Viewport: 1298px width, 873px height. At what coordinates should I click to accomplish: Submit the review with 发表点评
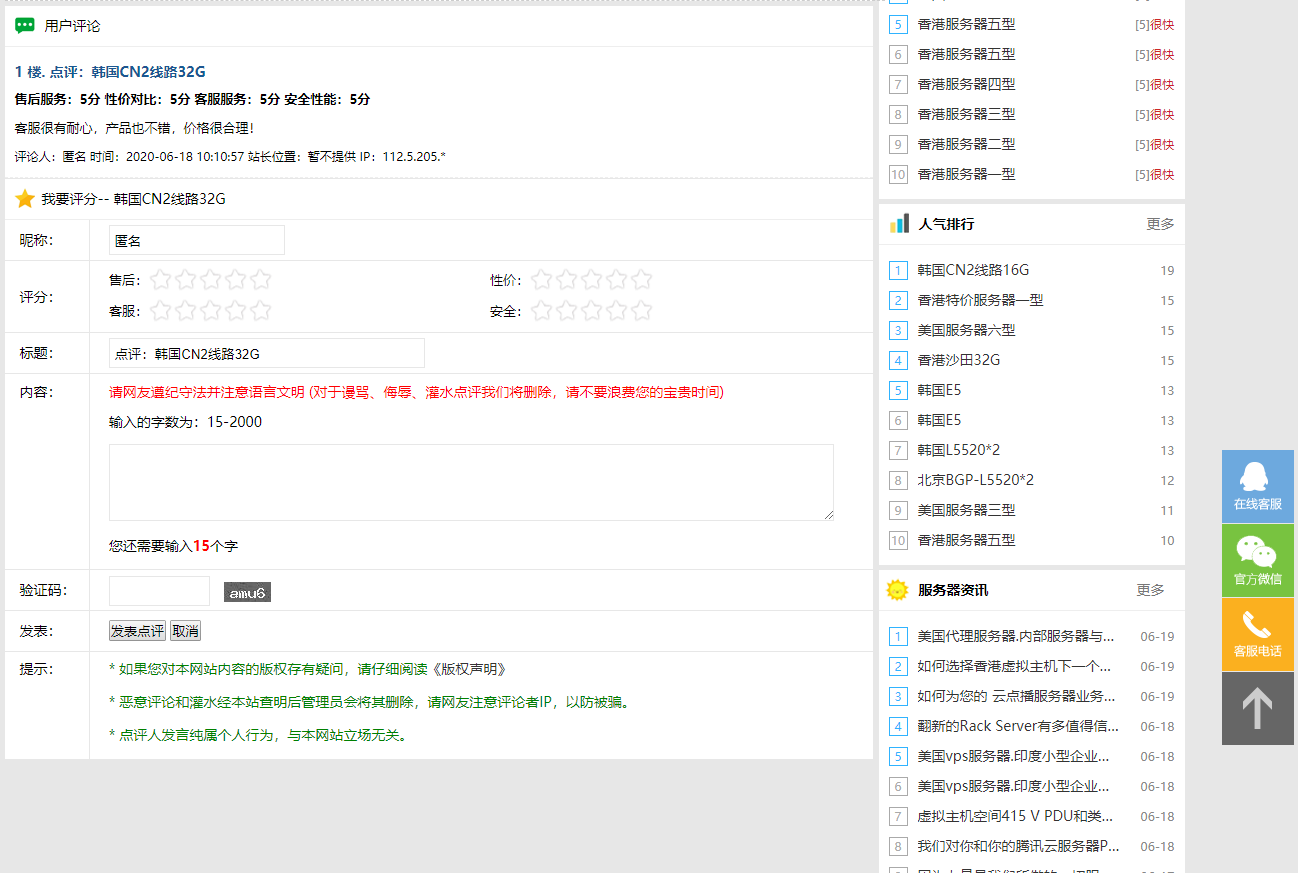(x=137, y=631)
